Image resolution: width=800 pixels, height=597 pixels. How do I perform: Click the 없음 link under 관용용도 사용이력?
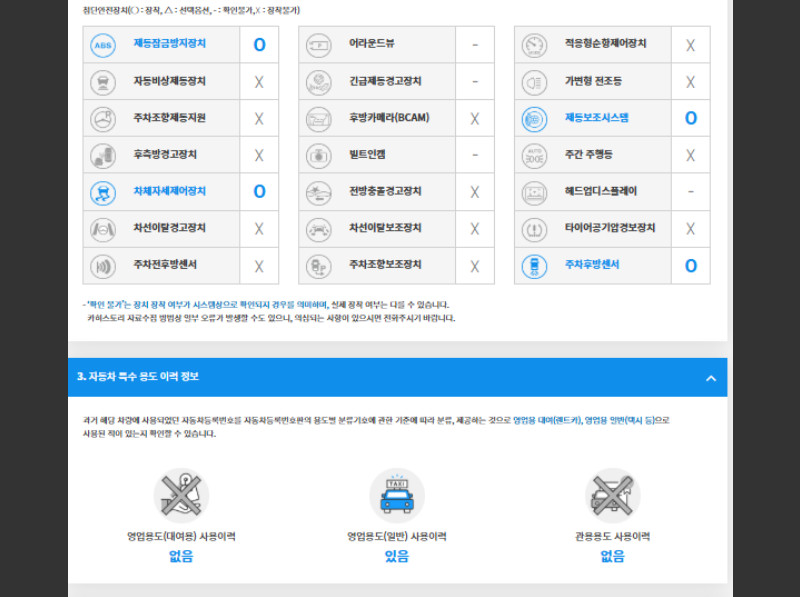(612, 555)
